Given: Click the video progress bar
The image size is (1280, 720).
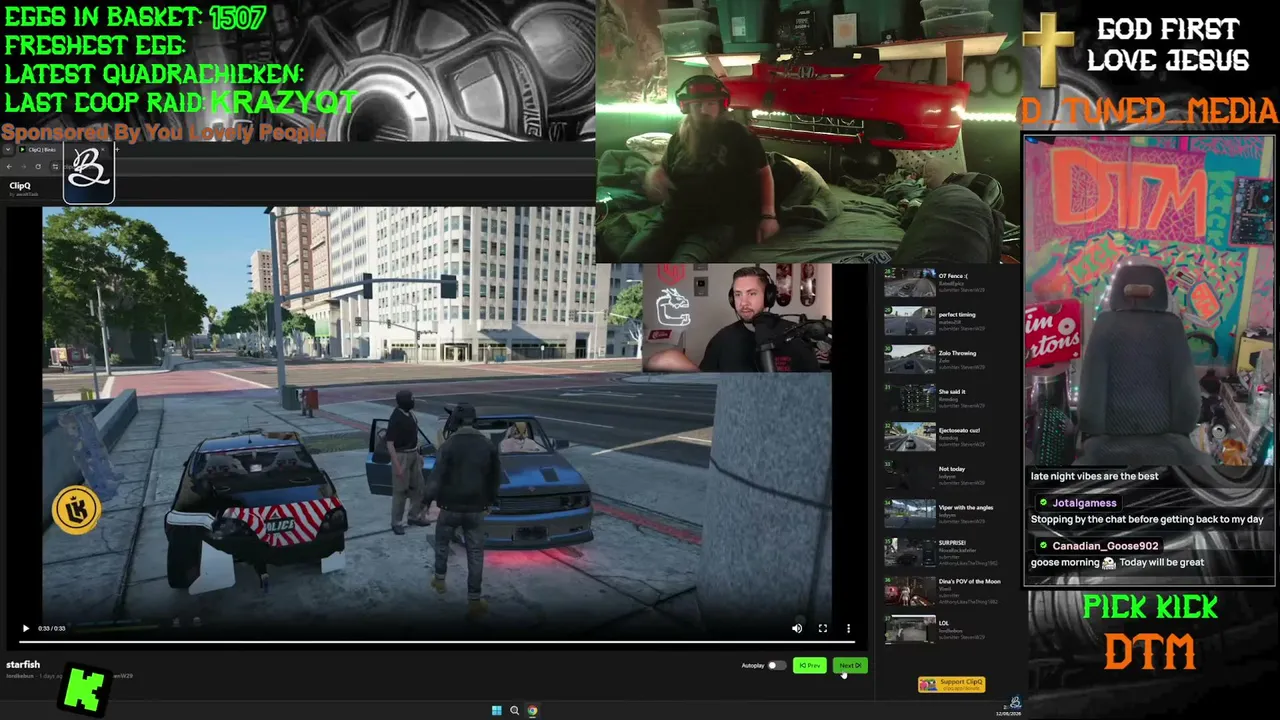Looking at the screenshot, I should click(x=437, y=641).
